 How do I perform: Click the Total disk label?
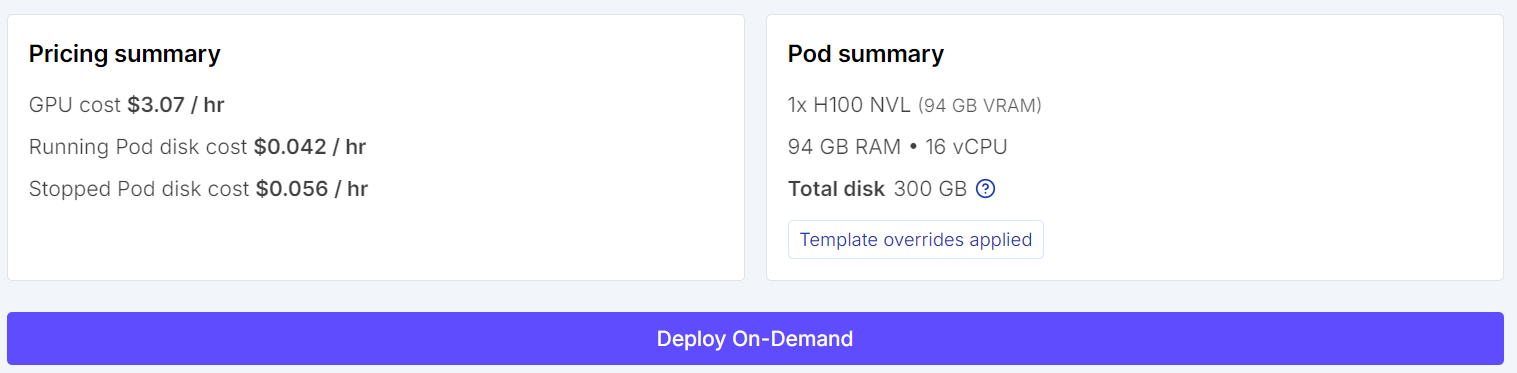coord(837,188)
